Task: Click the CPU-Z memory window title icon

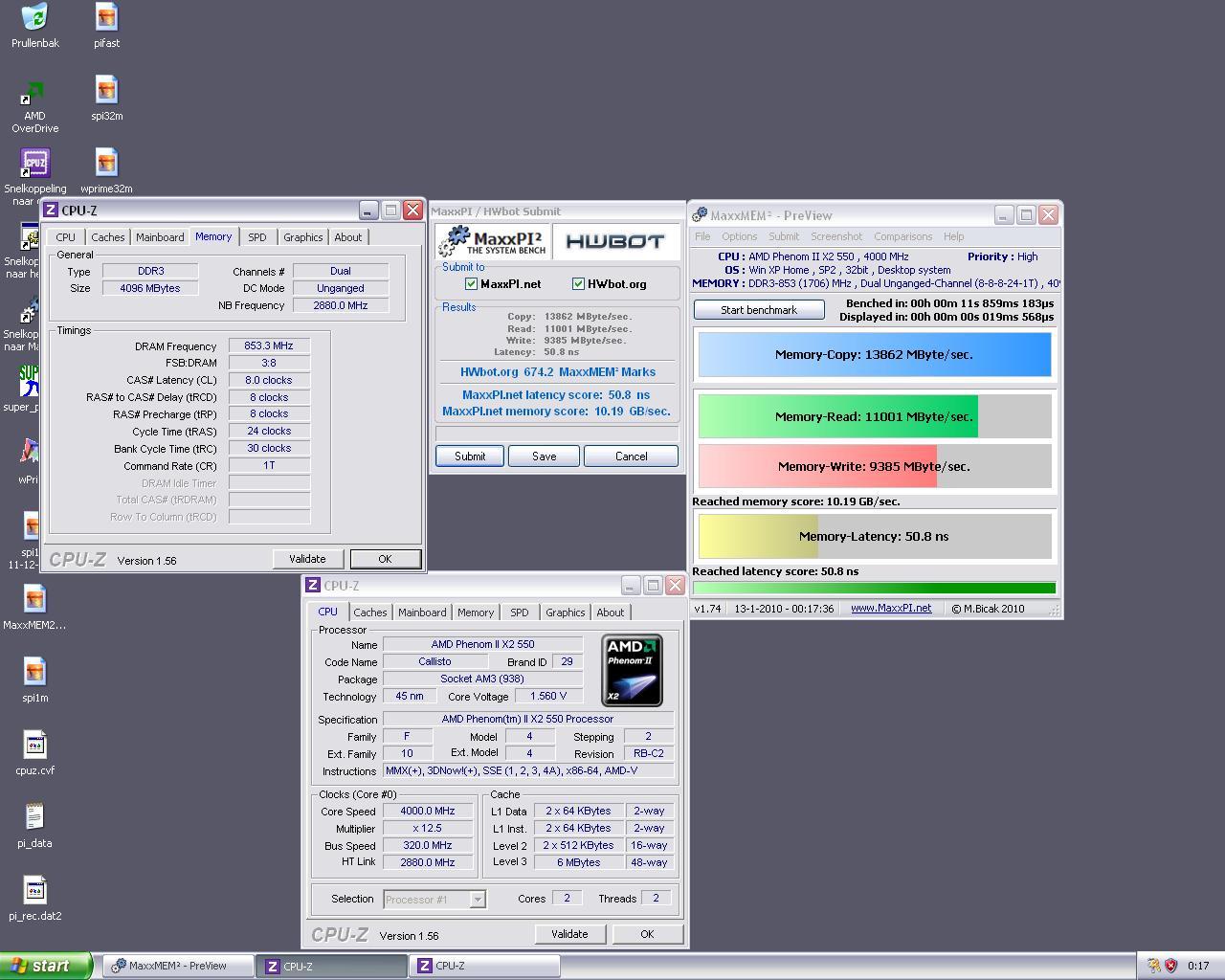Action: point(52,211)
